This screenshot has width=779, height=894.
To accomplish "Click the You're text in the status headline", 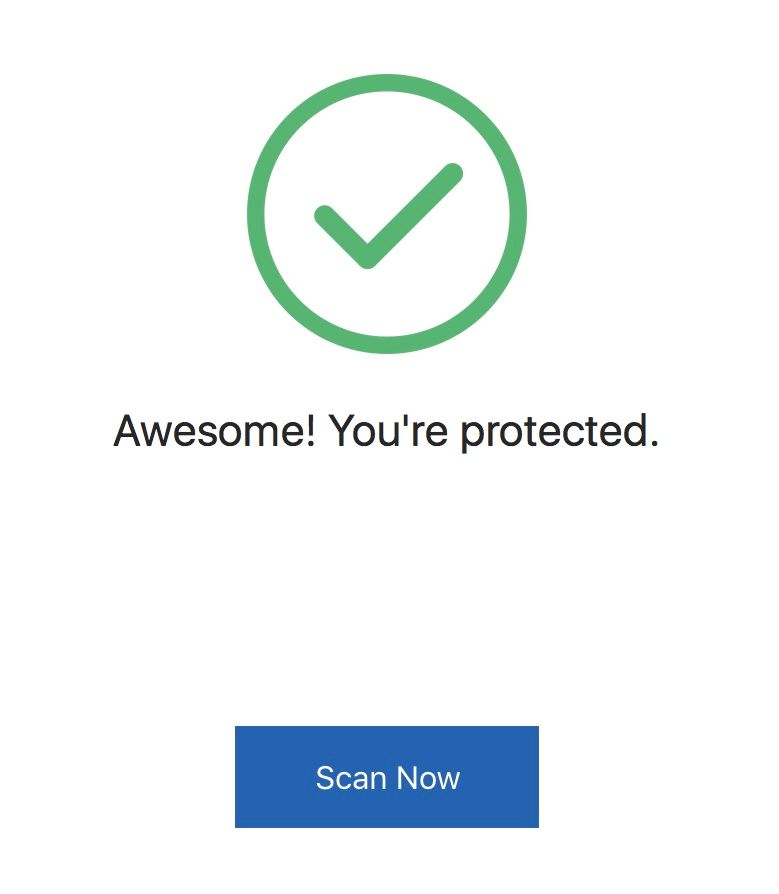I will tap(388, 430).
